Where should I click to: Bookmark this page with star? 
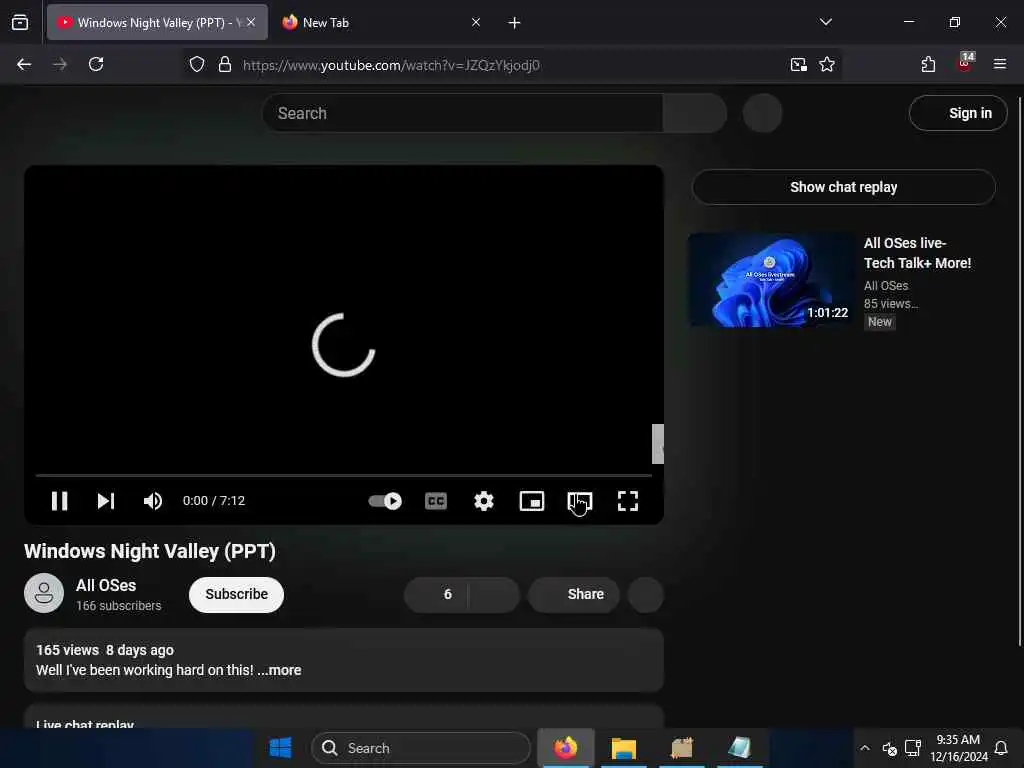[827, 65]
